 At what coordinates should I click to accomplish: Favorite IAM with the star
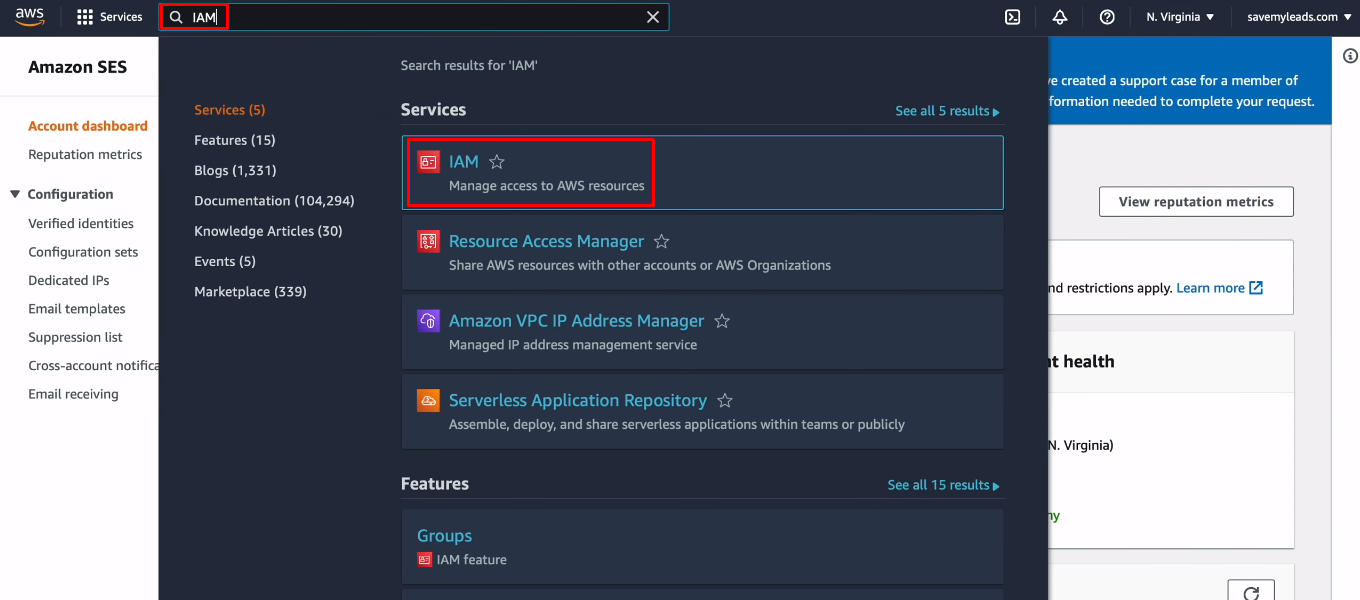pyautogui.click(x=497, y=162)
